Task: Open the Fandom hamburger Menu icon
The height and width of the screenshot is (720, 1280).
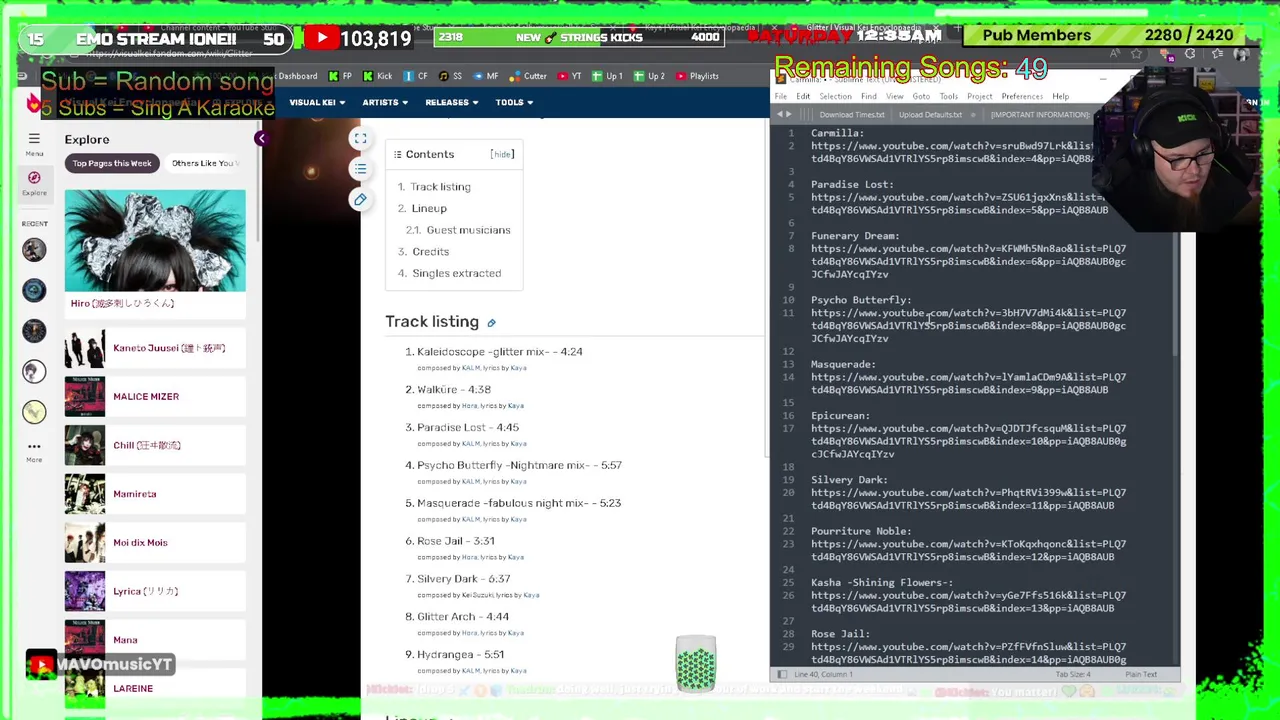Action: (x=34, y=140)
